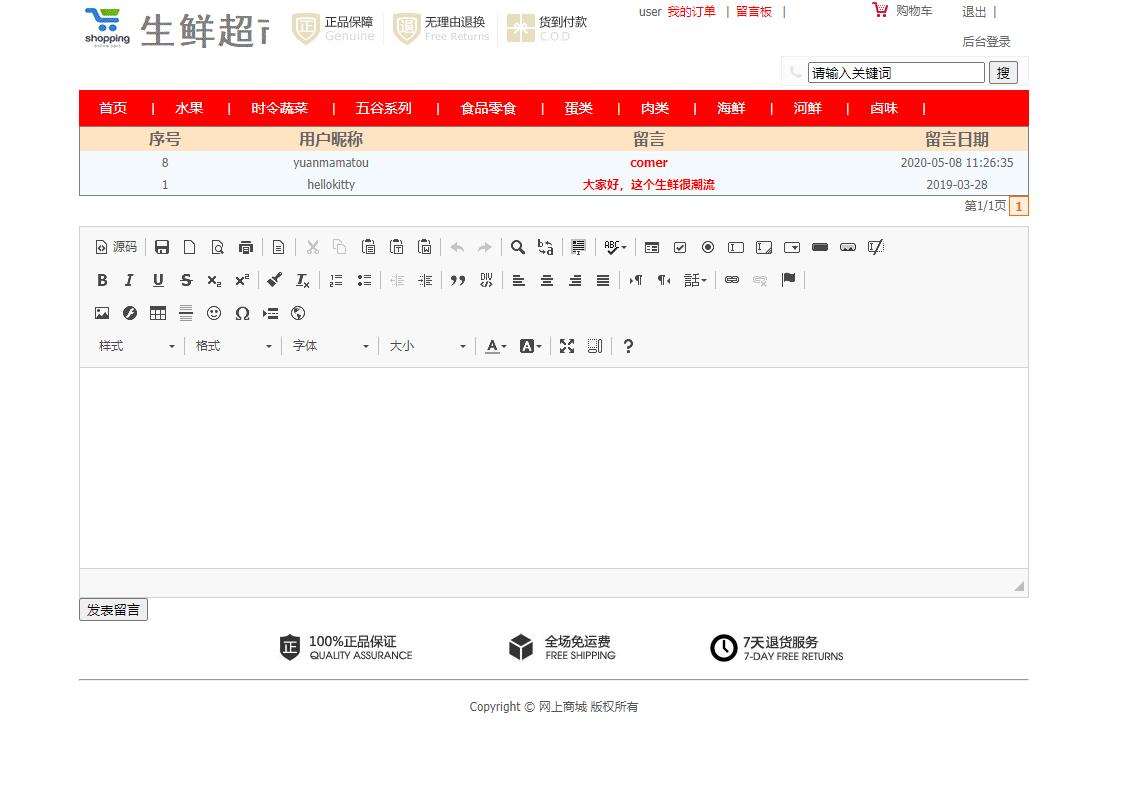The width and height of the screenshot is (1122, 796).
Task: Click the Insert Image icon in the editor
Action: 102,313
